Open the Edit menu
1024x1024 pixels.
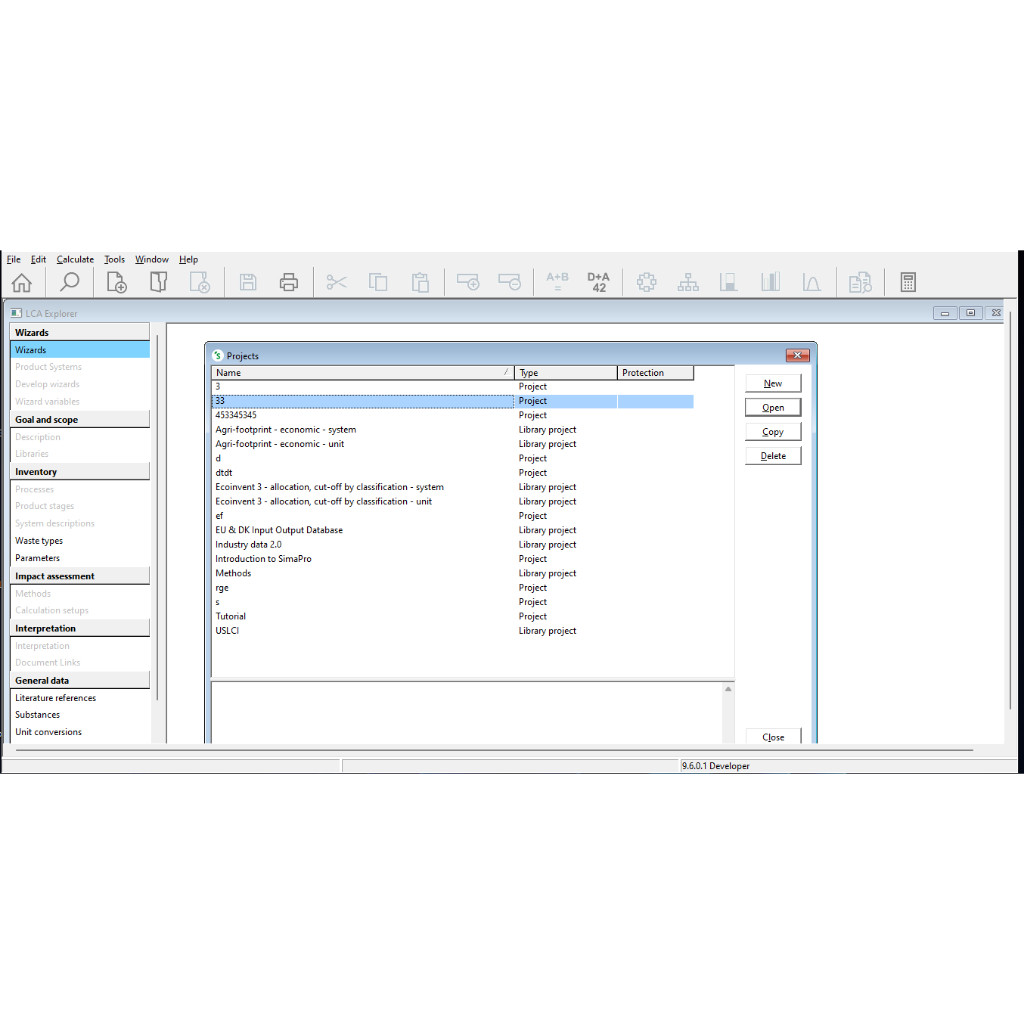(x=39, y=259)
